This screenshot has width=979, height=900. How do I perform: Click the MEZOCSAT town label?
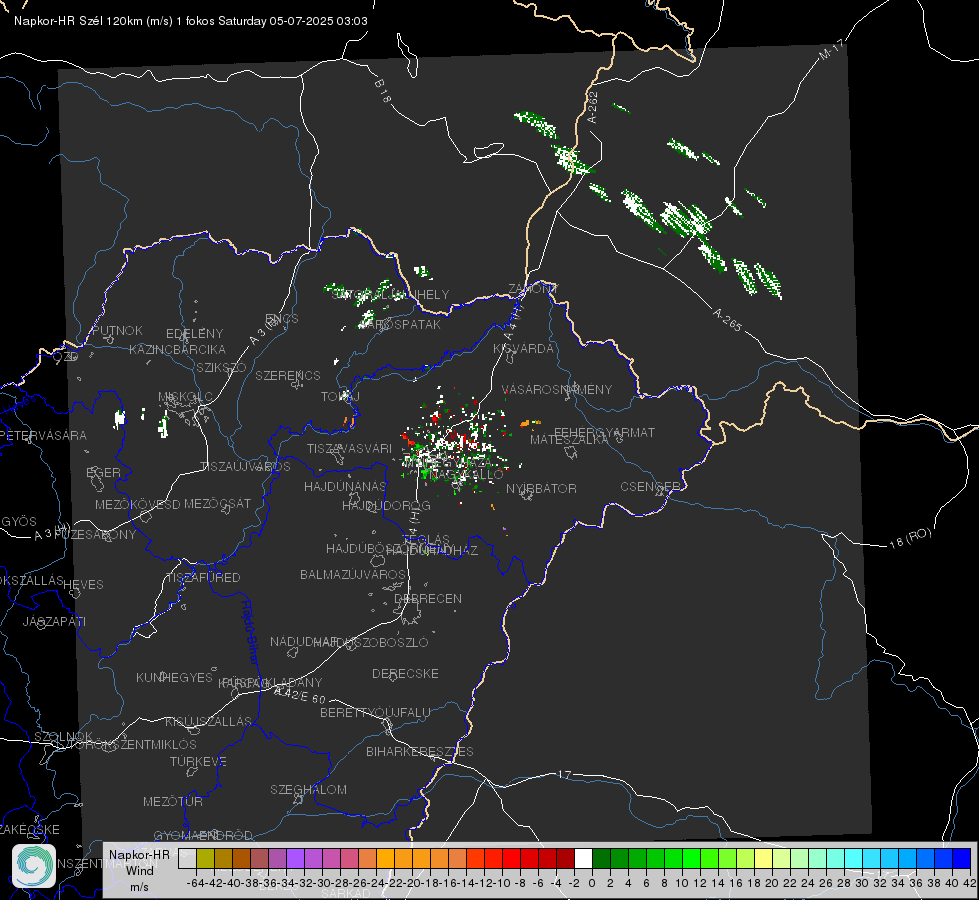pyautogui.click(x=217, y=503)
